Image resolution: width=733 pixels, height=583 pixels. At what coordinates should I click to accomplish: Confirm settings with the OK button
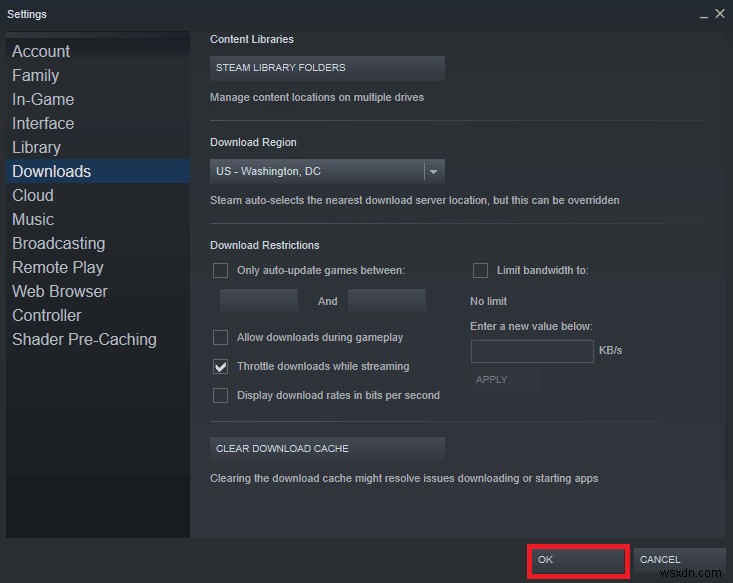click(x=578, y=560)
